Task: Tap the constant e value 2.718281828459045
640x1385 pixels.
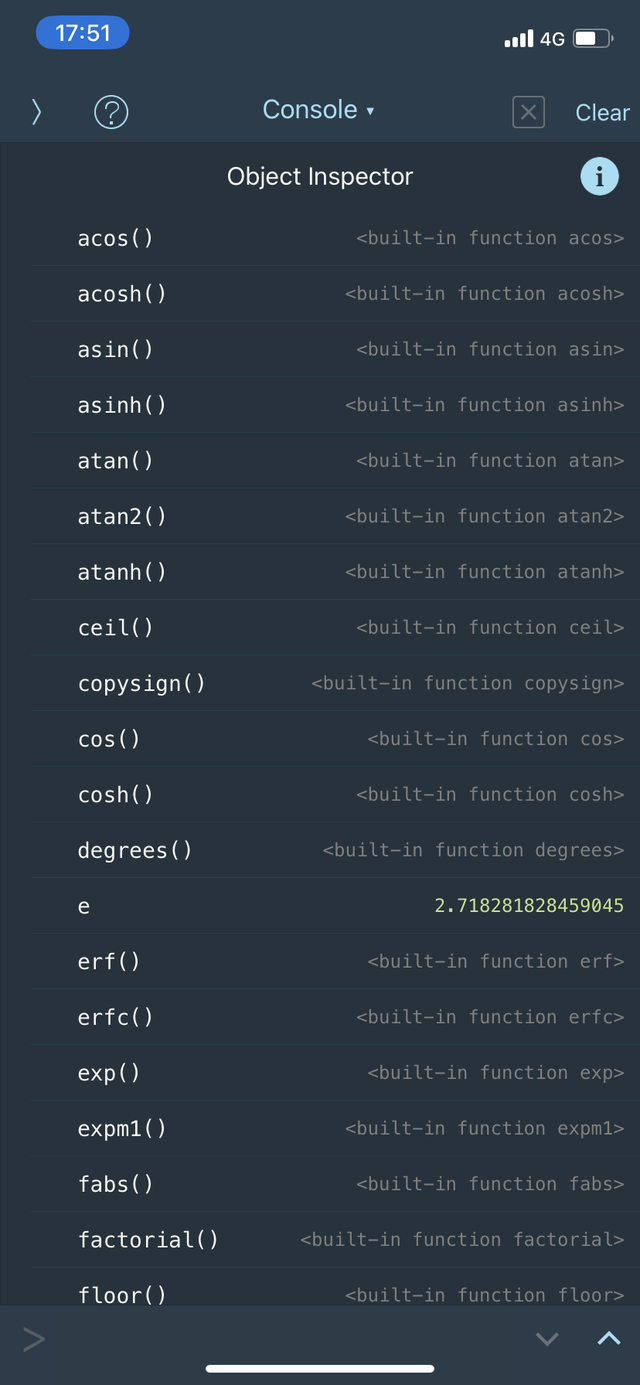Action: (527, 905)
